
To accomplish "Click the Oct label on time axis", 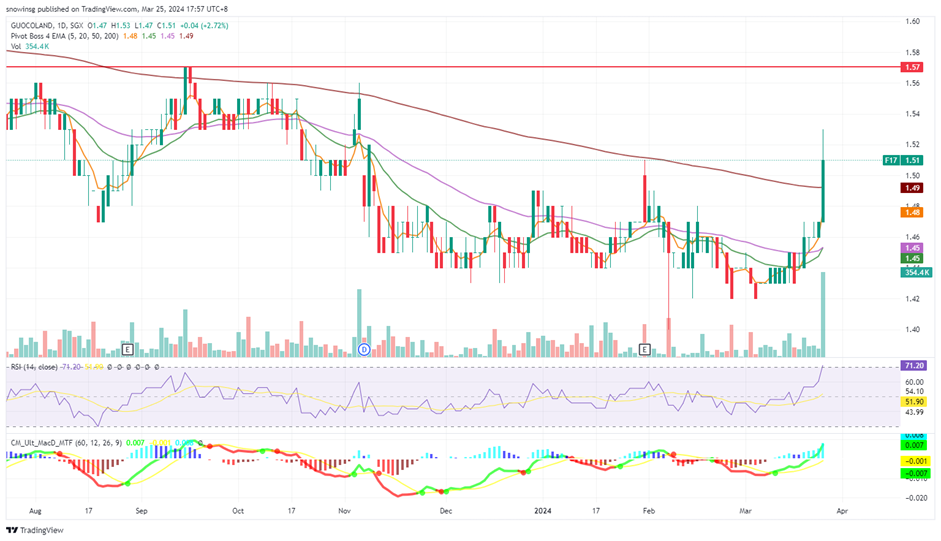I will click(x=238, y=512).
